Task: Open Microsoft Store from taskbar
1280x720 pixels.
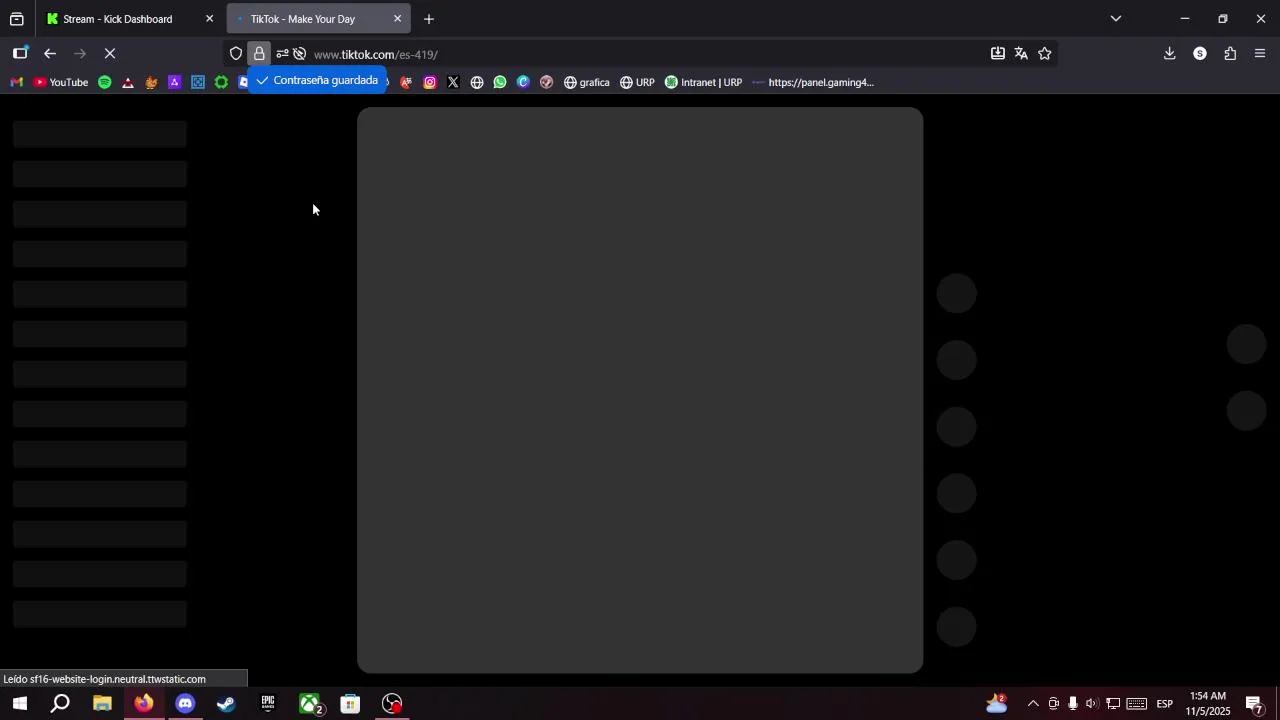Action: (350, 704)
